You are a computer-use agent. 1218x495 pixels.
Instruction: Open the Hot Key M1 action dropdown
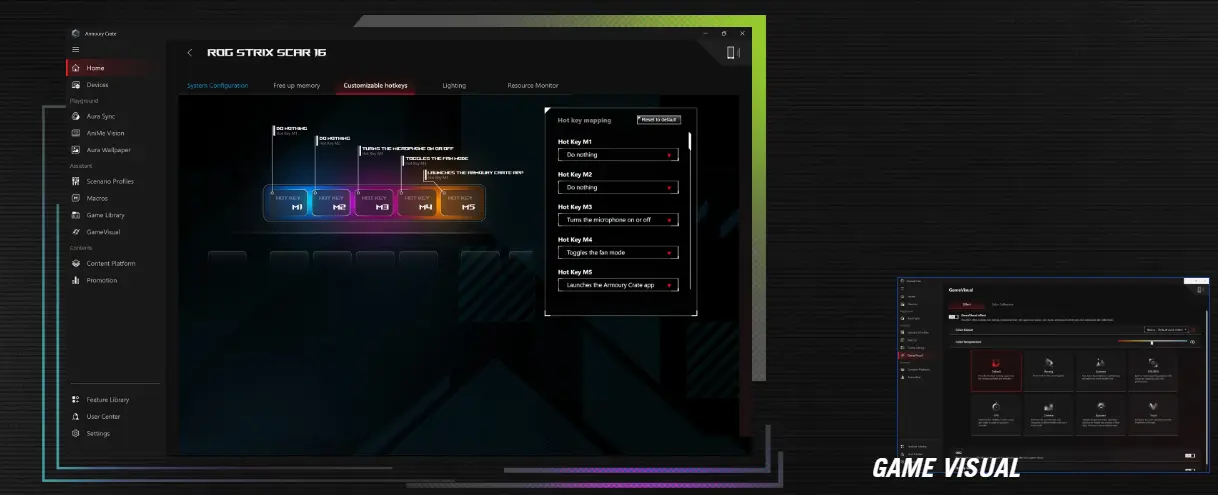618,155
